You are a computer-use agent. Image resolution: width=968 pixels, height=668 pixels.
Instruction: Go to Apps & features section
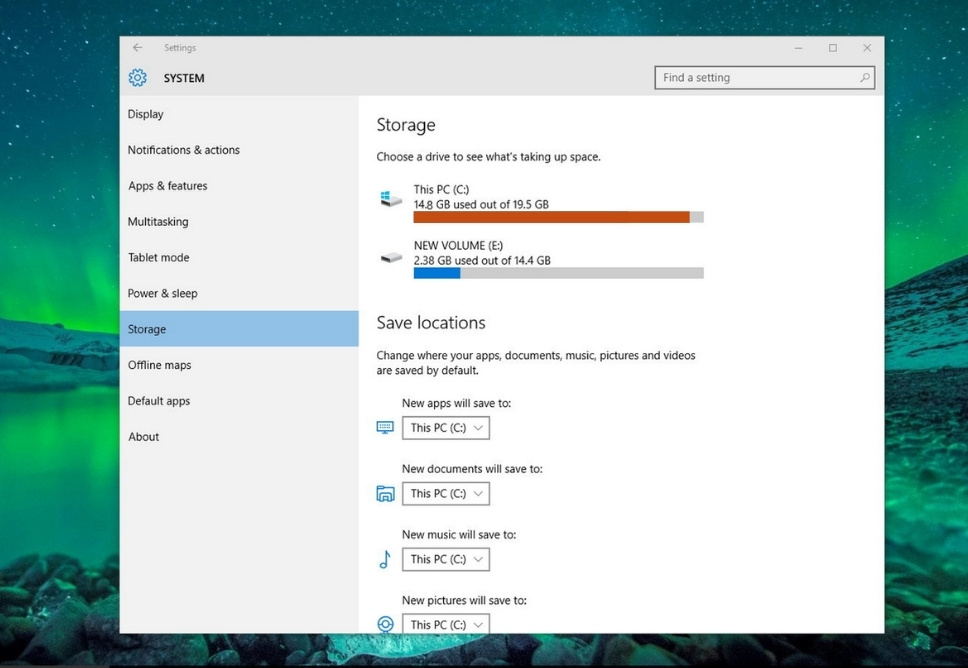tap(167, 186)
